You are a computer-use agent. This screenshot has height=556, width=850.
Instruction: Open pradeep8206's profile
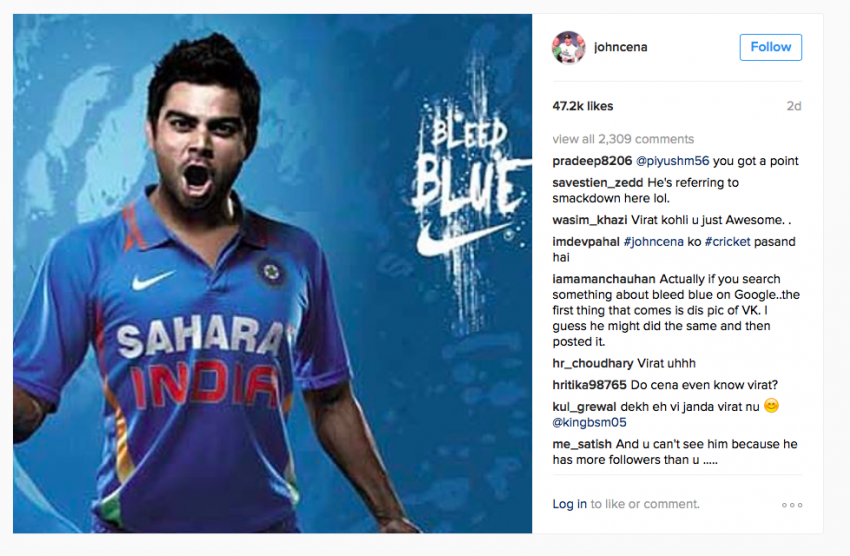(592, 161)
